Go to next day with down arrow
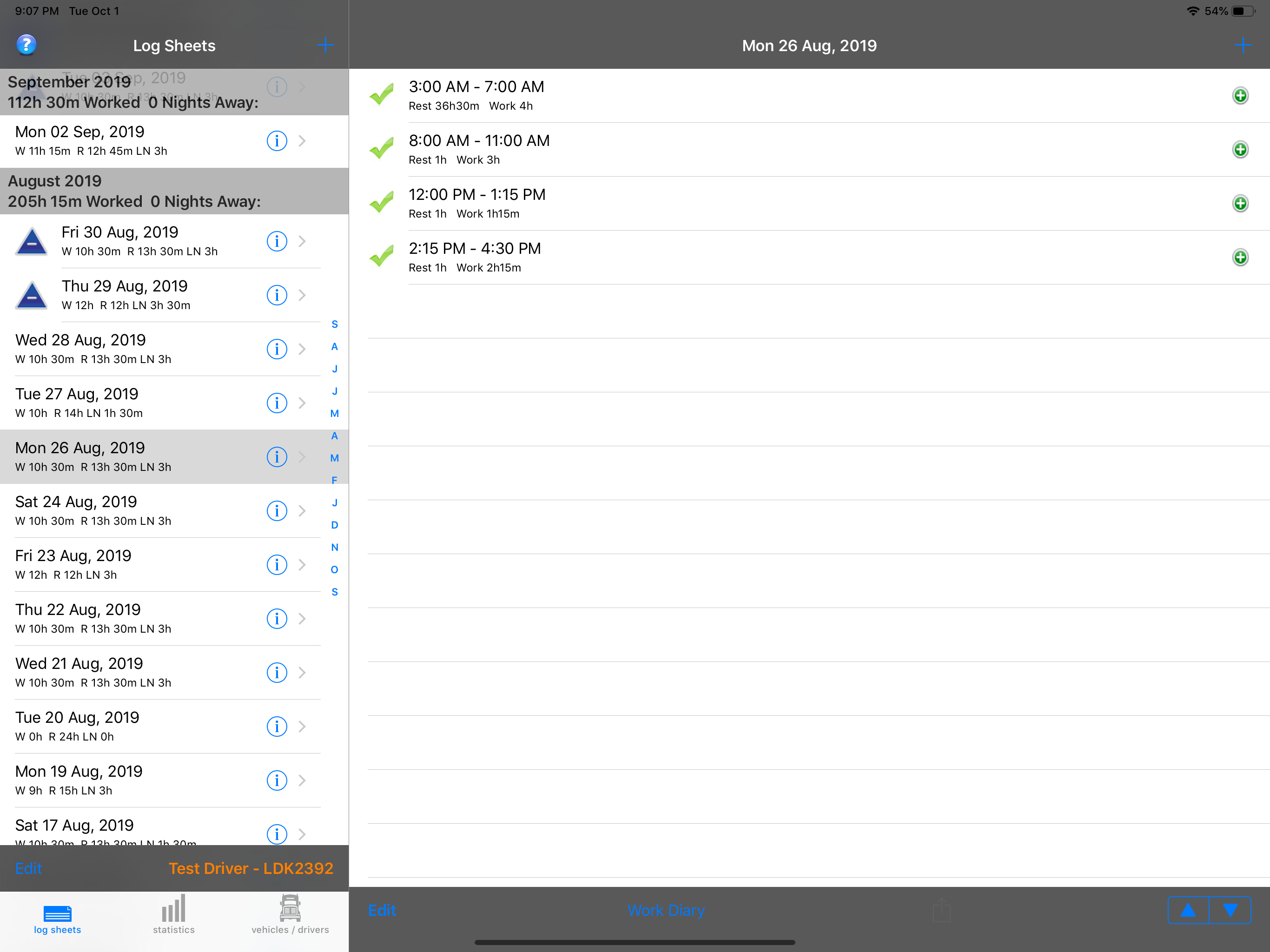The image size is (1270, 952). click(1230, 911)
